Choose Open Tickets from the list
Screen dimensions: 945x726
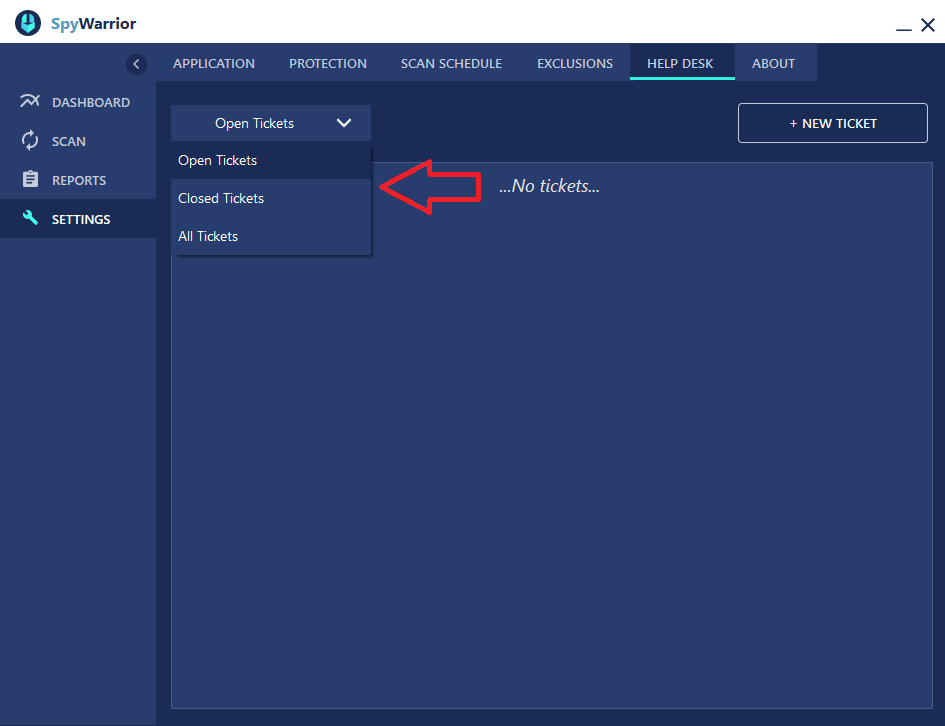(x=271, y=160)
